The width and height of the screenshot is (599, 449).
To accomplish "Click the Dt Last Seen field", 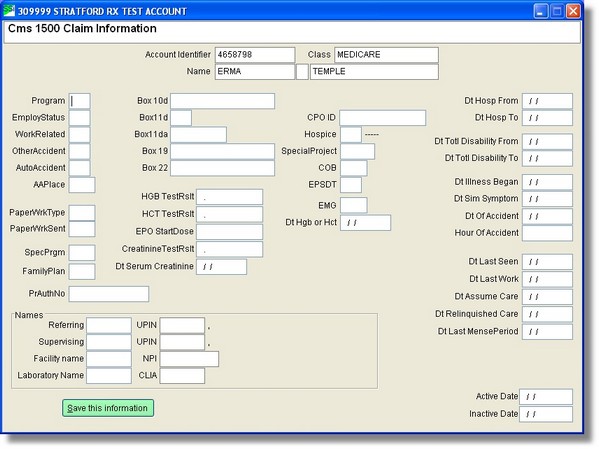I will pyautogui.click(x=547, y=262).
